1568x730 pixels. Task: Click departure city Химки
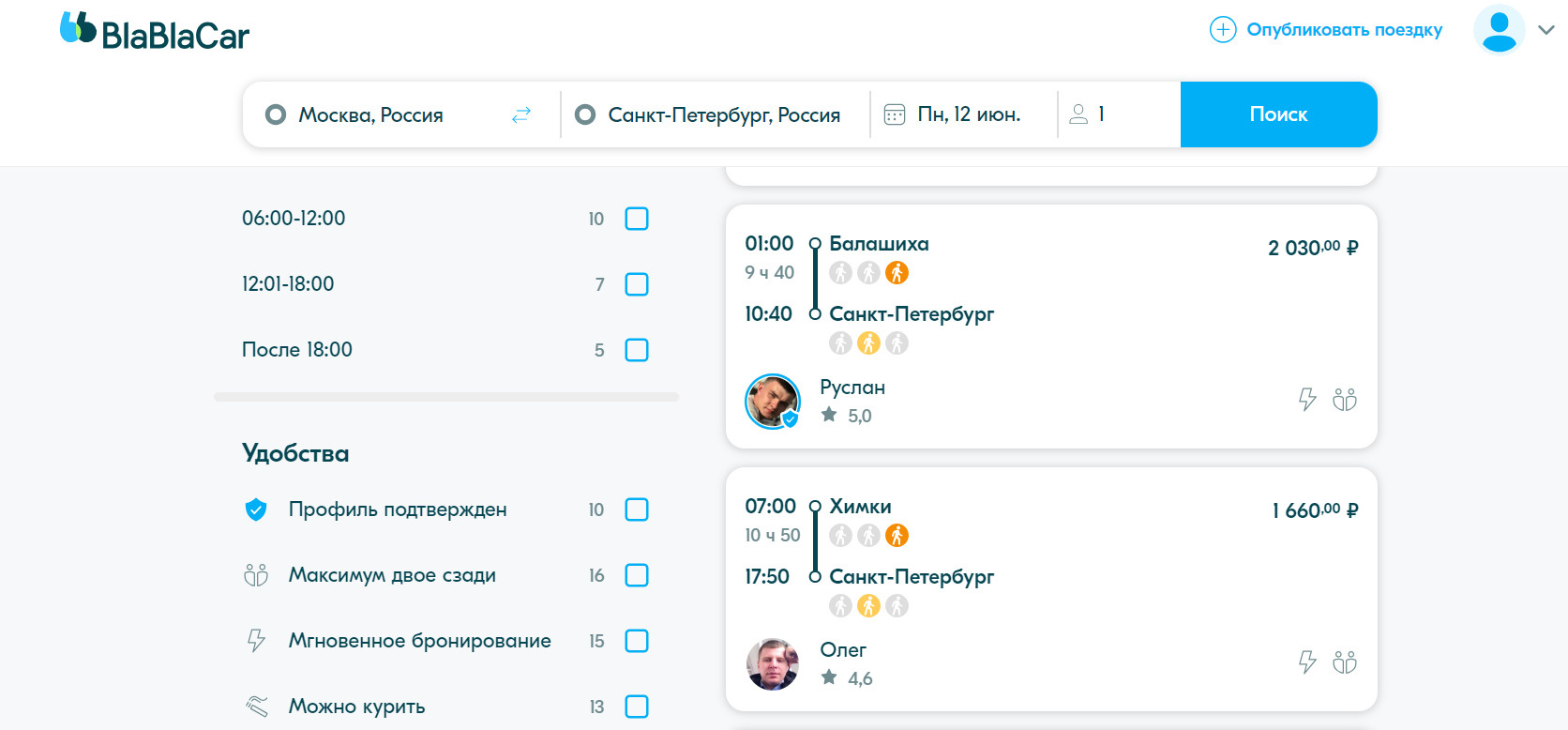(860, 507)
